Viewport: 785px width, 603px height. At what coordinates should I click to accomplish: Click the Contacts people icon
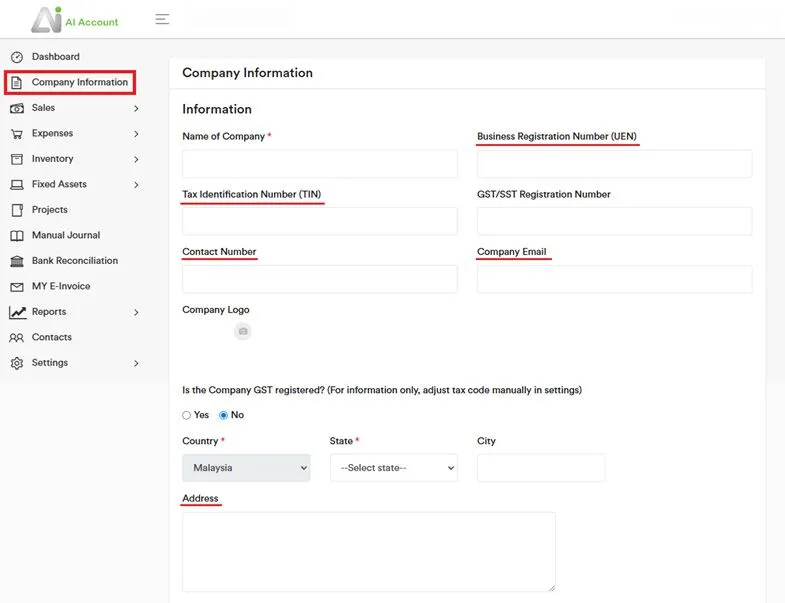(x=16, y=338)
